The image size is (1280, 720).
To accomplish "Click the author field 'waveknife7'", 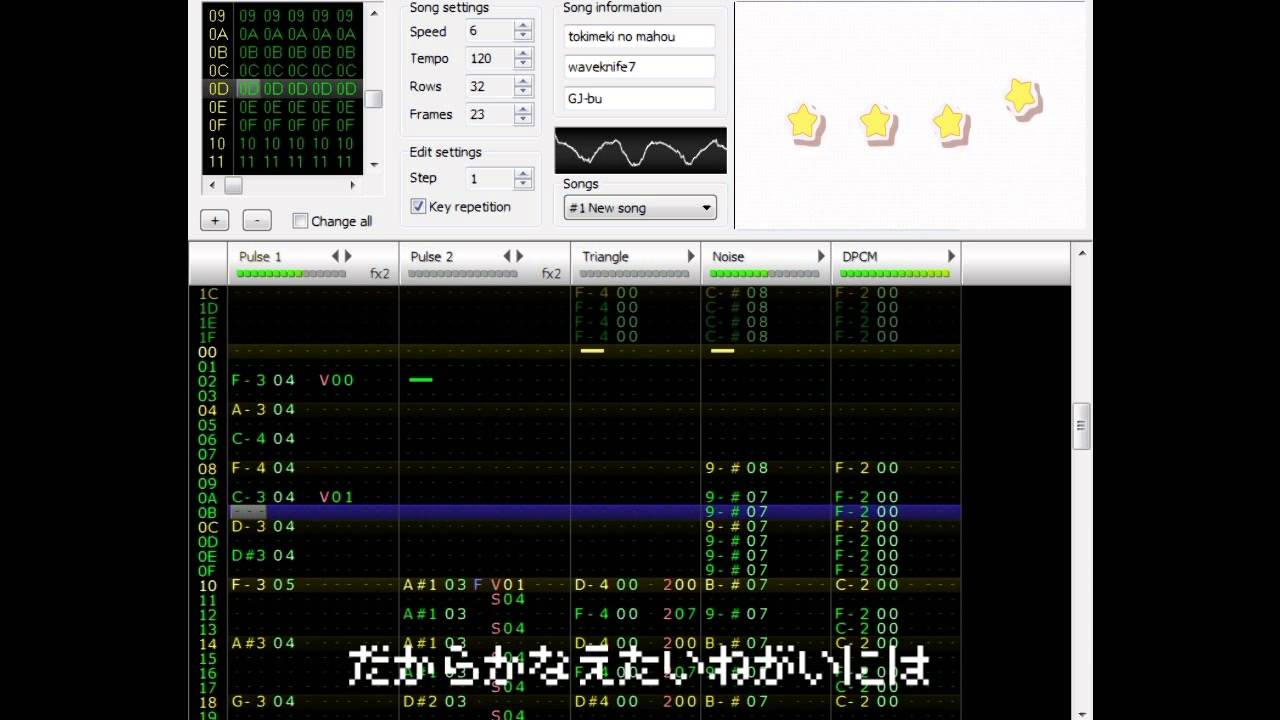I will [x=639, y=68].
